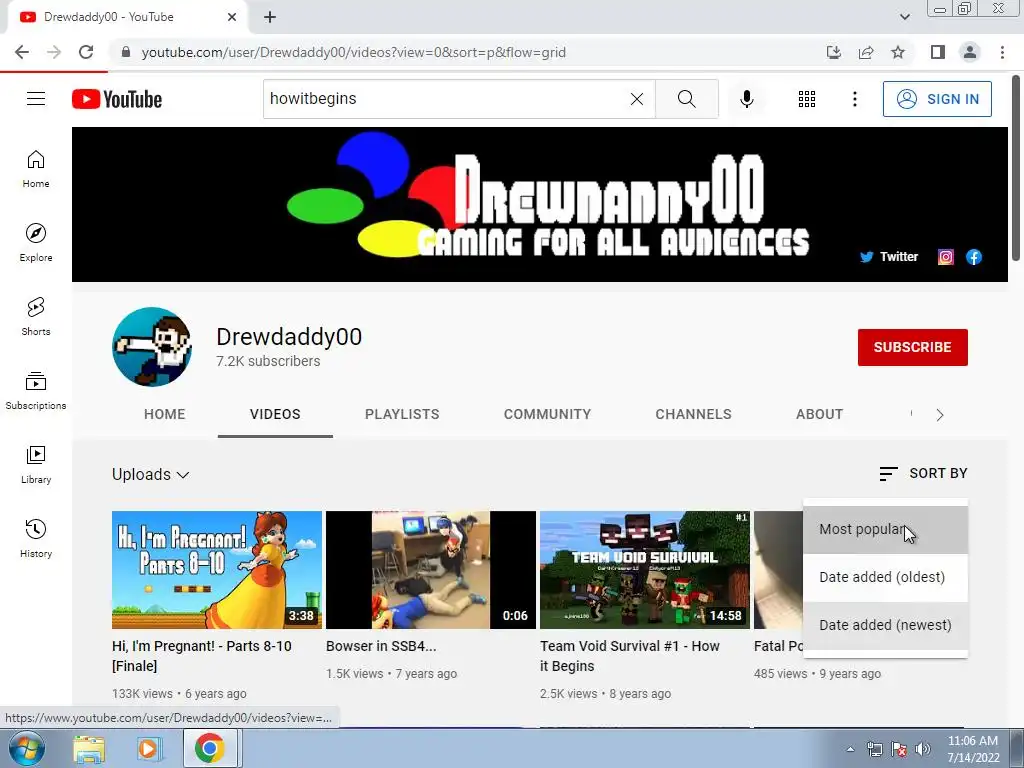Image resolution: width=1024 pixels, height=768 pixels.
Task: Toggle the SORT BY menu
Action: click(923, 473)
